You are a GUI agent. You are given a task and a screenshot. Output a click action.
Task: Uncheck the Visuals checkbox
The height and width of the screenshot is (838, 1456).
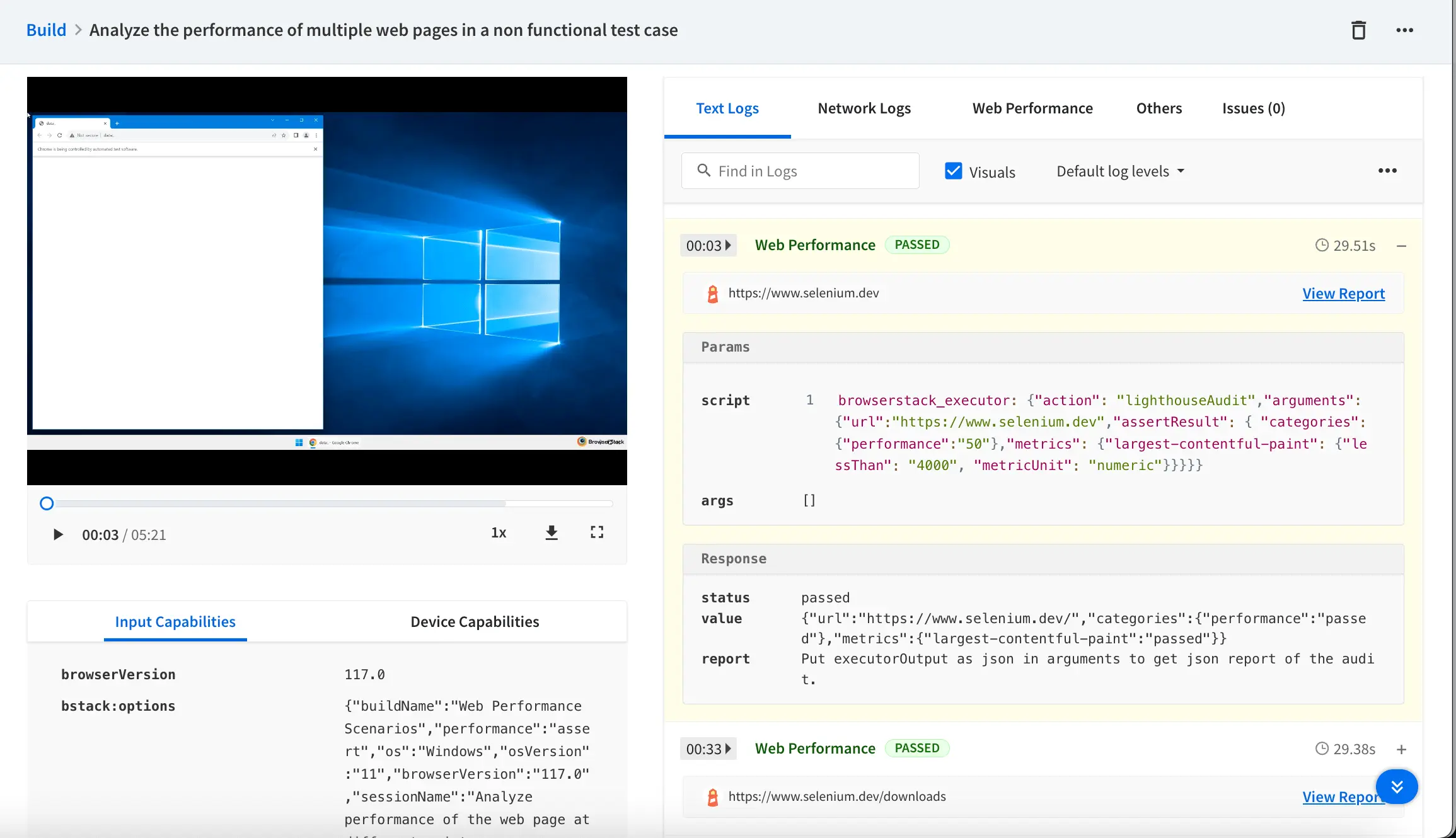click(x=953, y=171)
